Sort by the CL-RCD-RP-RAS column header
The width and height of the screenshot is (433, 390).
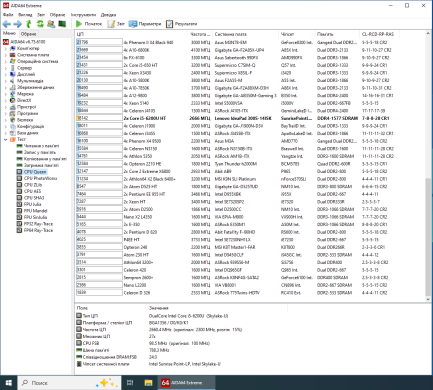(379, 34)
